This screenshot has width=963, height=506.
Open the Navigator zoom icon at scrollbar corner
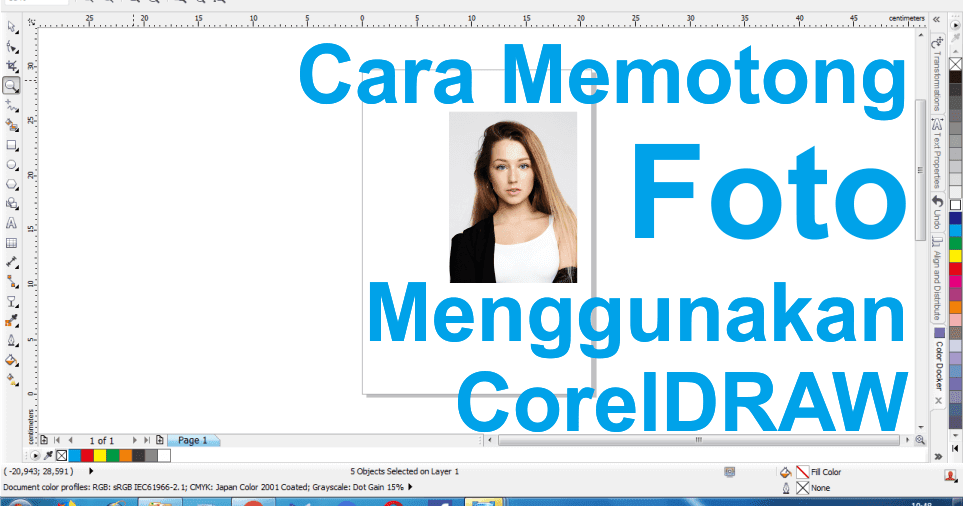[920, 440]
